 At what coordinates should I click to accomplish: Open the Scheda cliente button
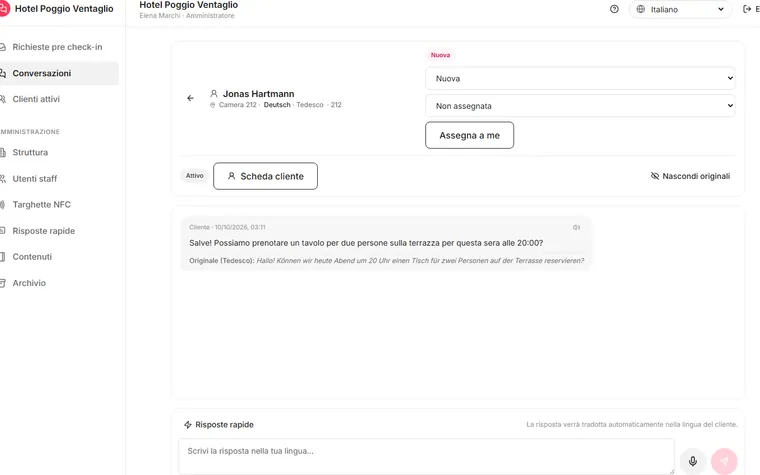click(x=265, y=176)
